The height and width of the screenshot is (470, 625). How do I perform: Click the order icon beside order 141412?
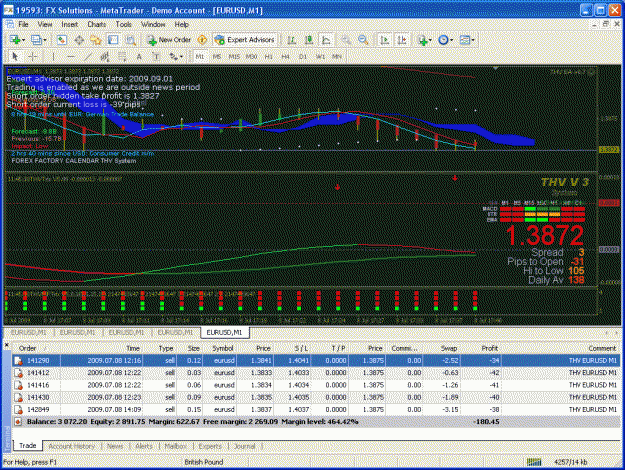(x=18, y=373)
